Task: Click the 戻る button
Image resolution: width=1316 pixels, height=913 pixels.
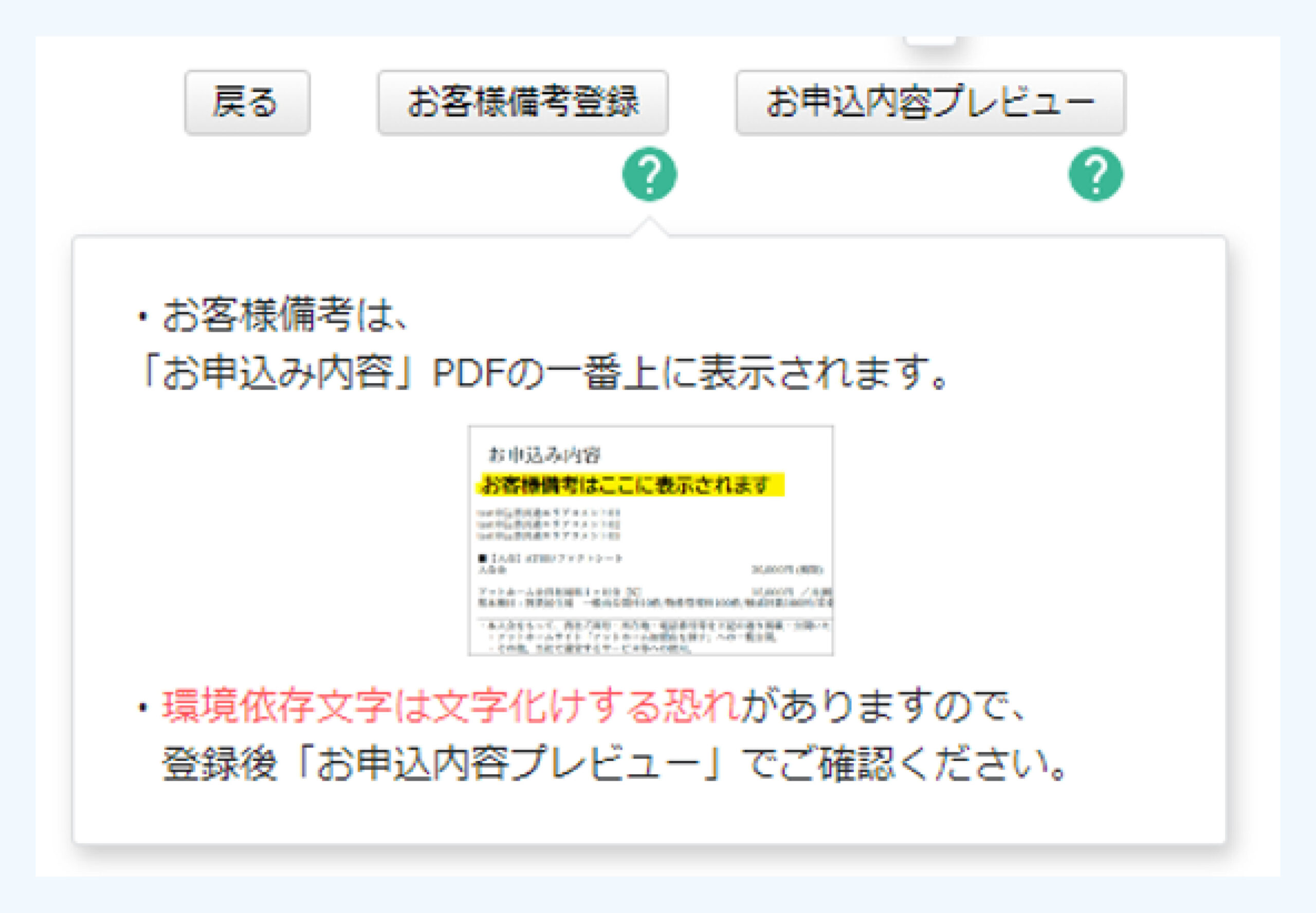Action: (x=247, y=103)
